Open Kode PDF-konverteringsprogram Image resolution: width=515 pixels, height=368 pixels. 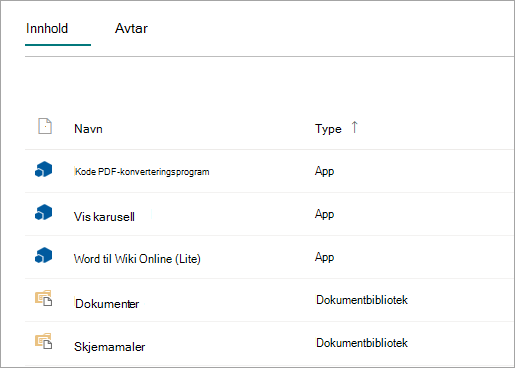click(x=142, y=172)
